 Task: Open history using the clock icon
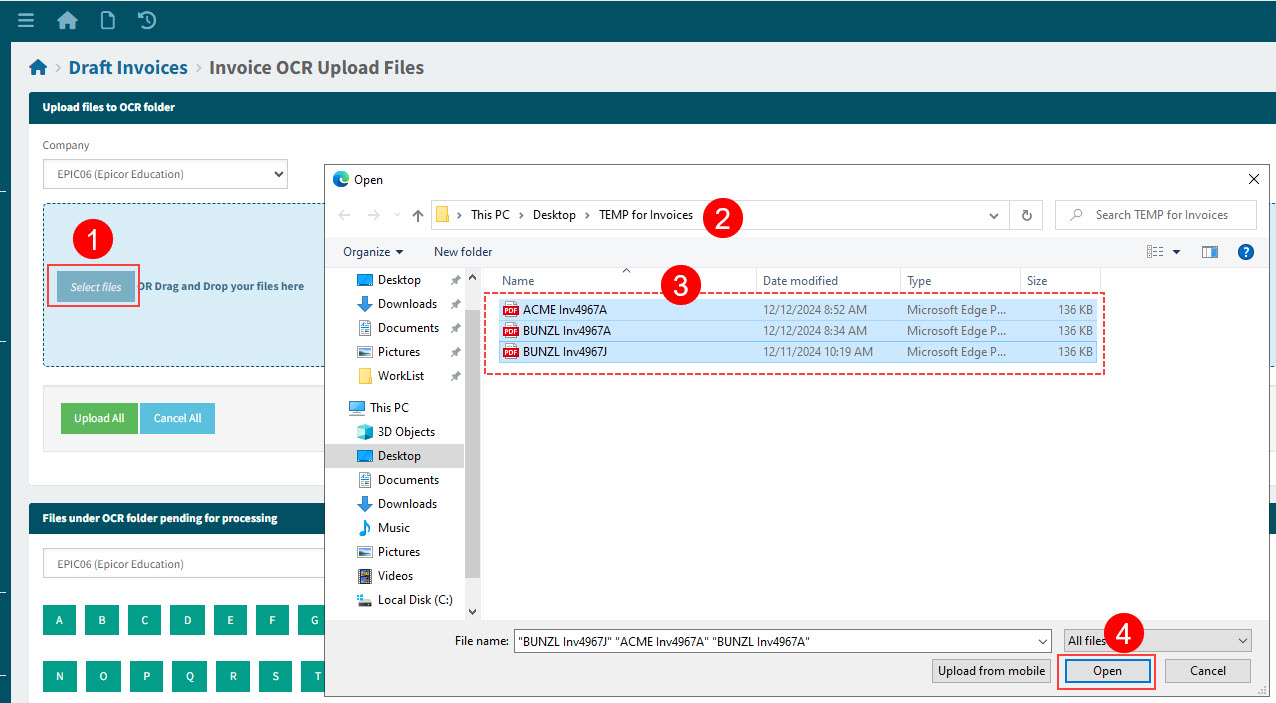pos(146,19)
